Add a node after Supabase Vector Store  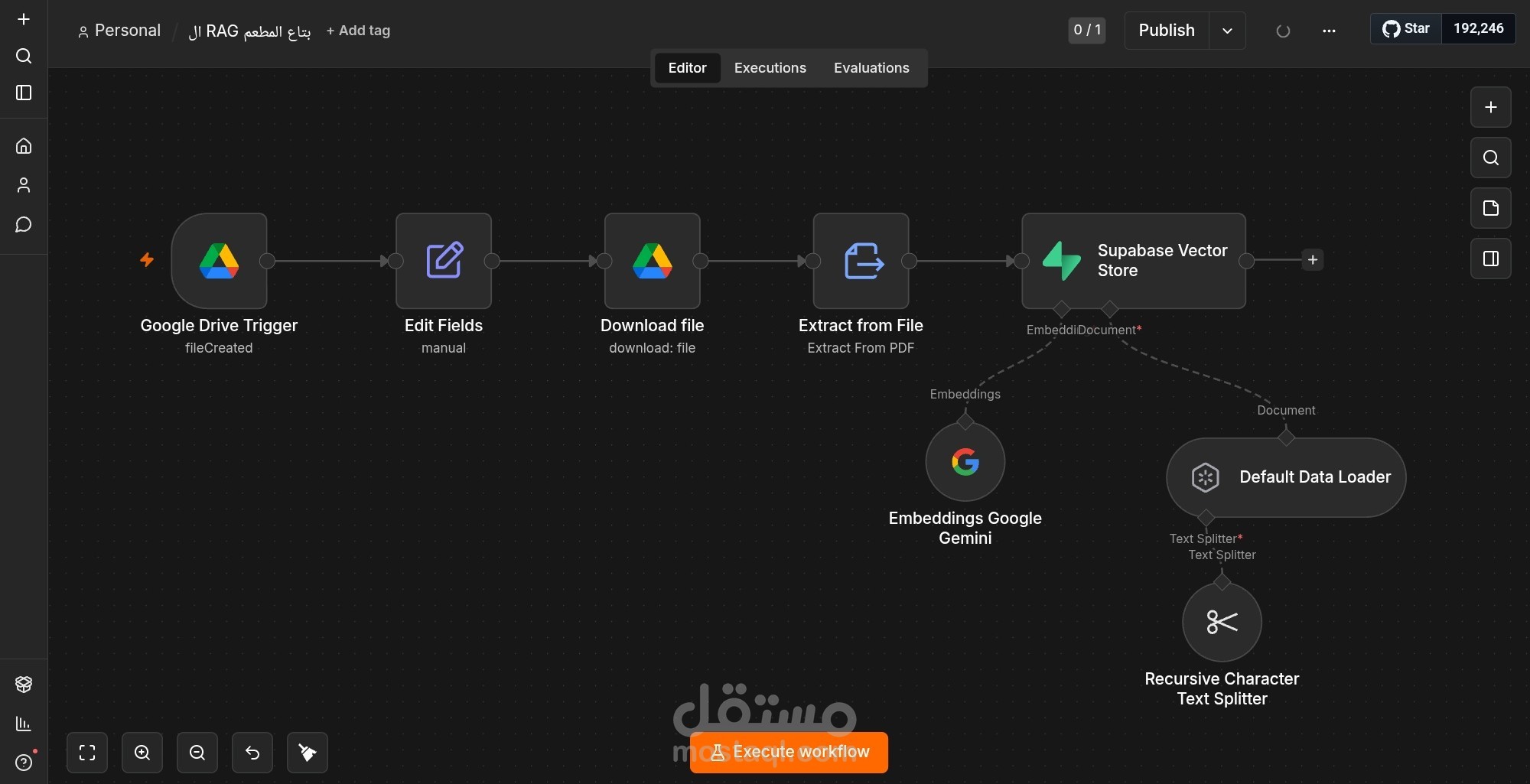[x=1313, y=260]
